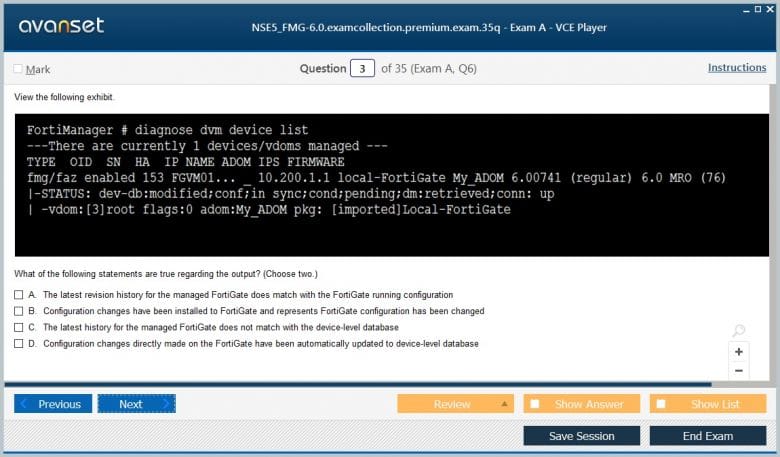Enable the Show Answer checkbox
Image resolution: width=780 pixels, height=457 pixels.
click(535, 404)
